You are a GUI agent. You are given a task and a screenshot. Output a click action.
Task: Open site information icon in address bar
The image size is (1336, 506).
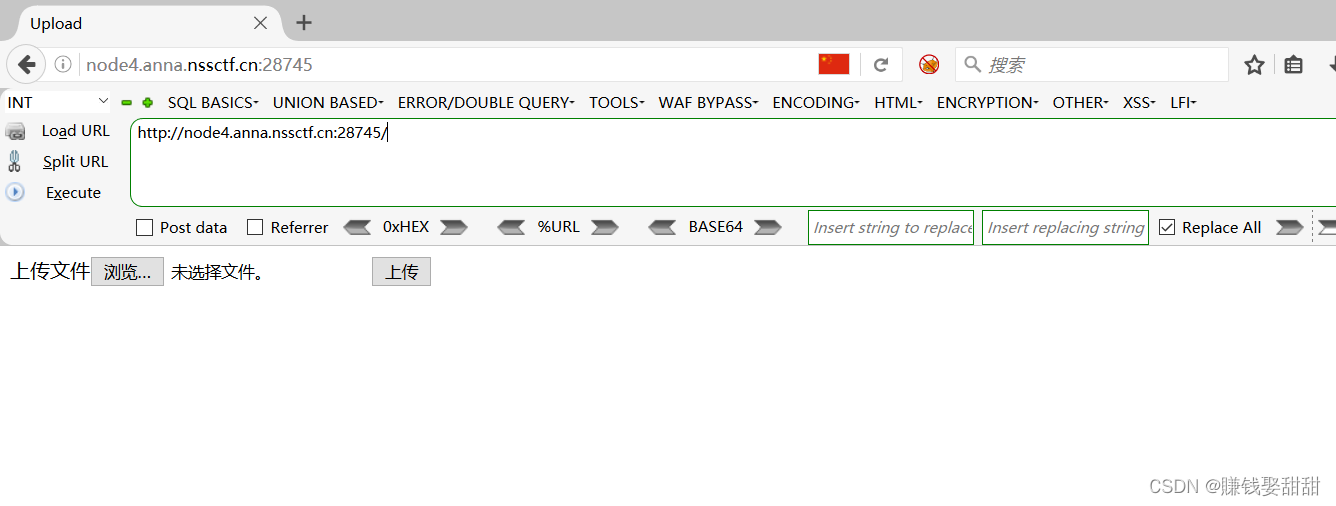[63, 65]
